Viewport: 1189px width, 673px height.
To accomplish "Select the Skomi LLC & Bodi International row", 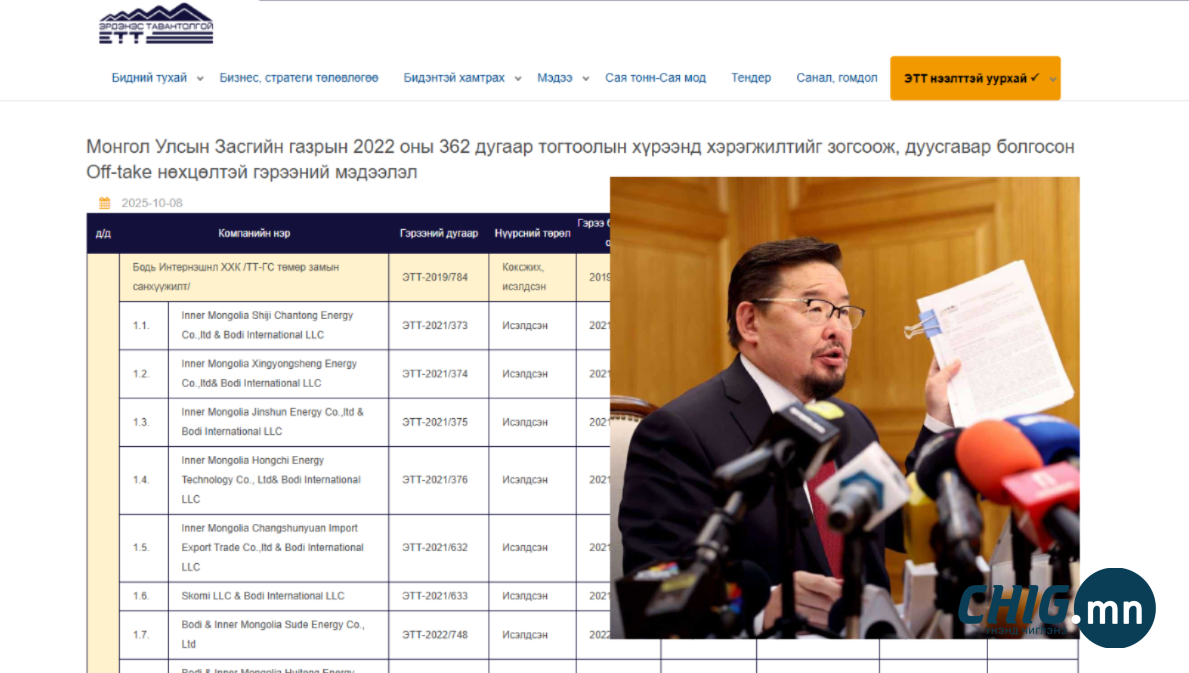I will pos(262,596).
